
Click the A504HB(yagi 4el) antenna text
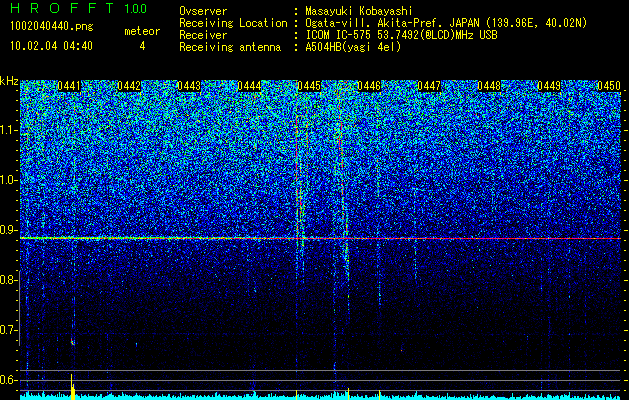coord(353,47)
